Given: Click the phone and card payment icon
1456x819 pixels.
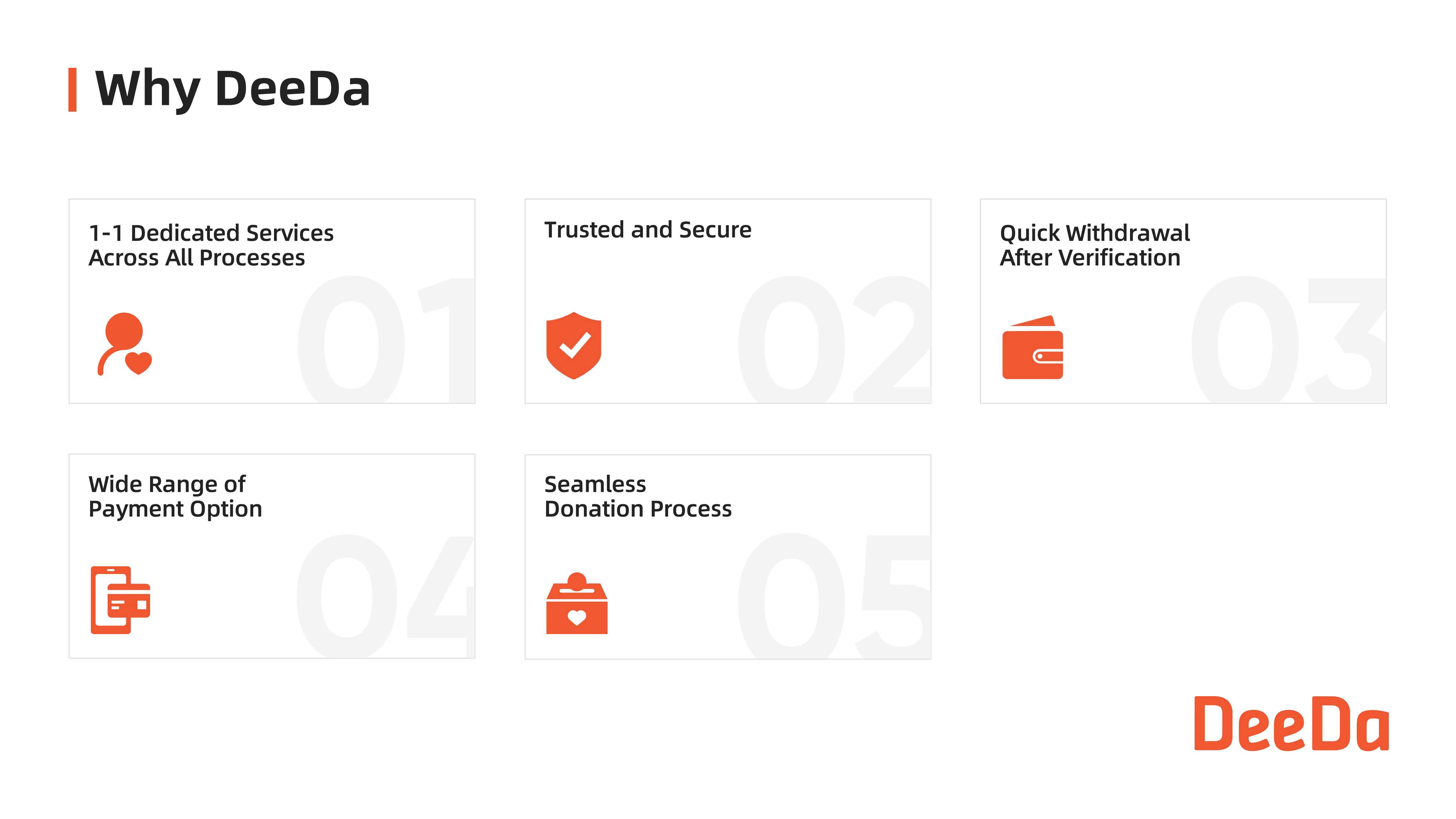Looking at the screenshot, I should (120, 600).
